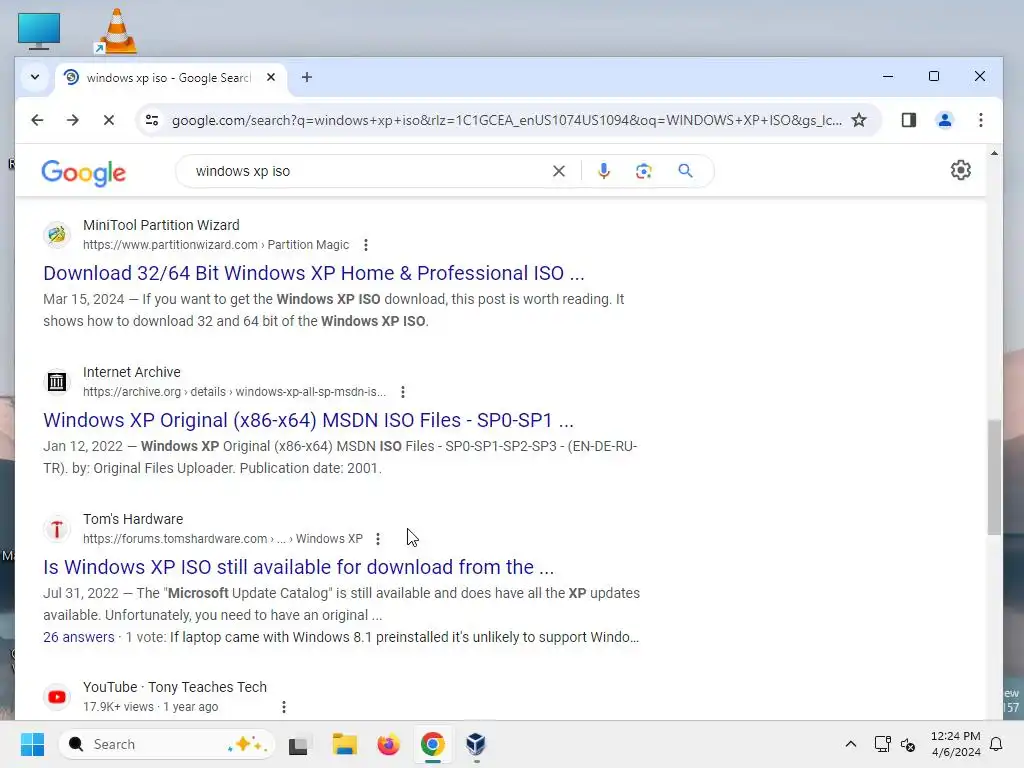1024x768 pixels.
Task: Select VLC media player desktop shortcut
Action: pyautogui.click(x=116, y=31)
